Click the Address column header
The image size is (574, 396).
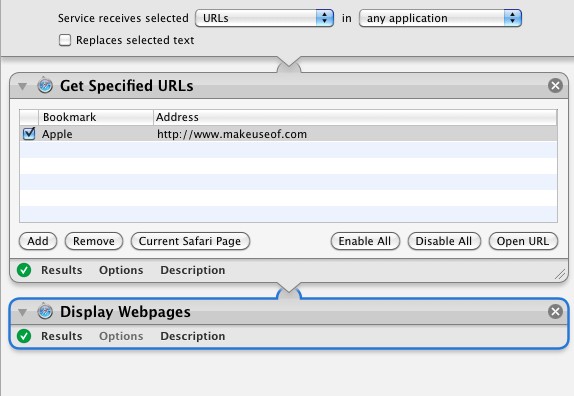(355, 117)
